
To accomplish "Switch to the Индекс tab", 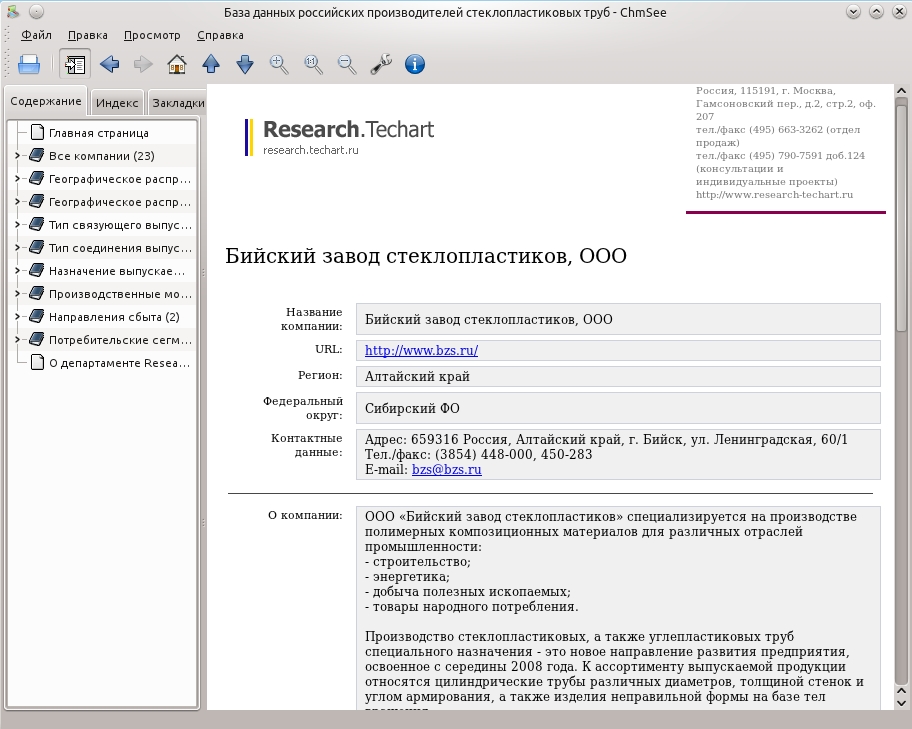I will pos(117,102).
